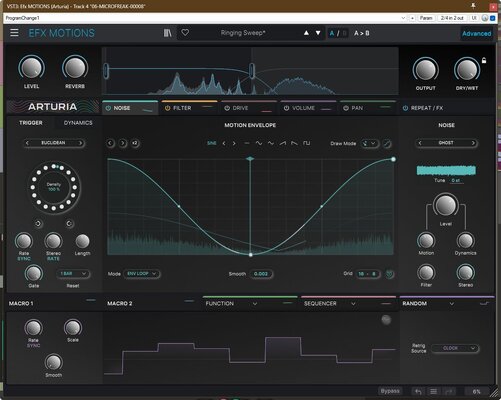Select the MACRO 1 tab

[21, 304]
